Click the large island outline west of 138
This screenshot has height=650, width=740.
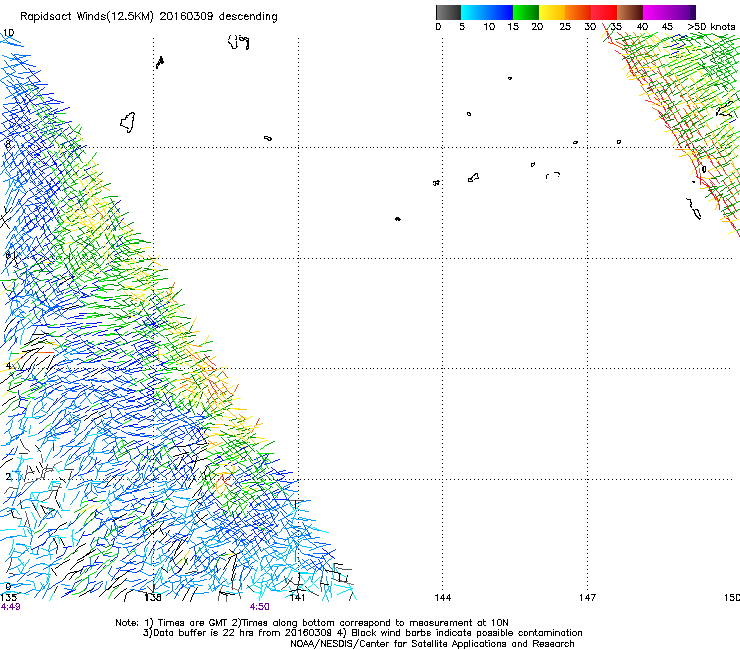(x=128, y=122)
